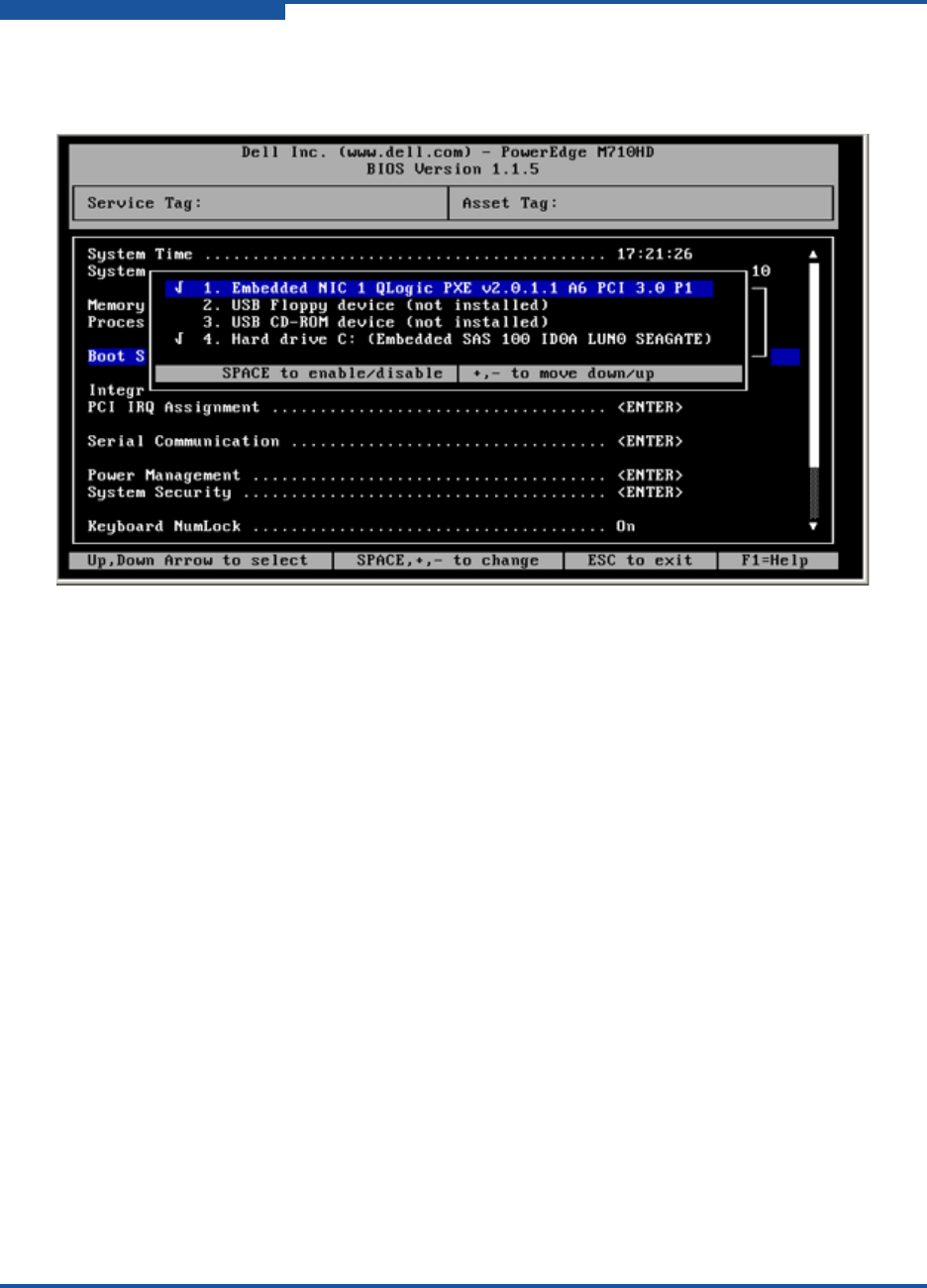Toggle checkmark for Hard drive C: entry
Image resolution: width=927 pixels, height=1288 pixels.
pos(179,339)
